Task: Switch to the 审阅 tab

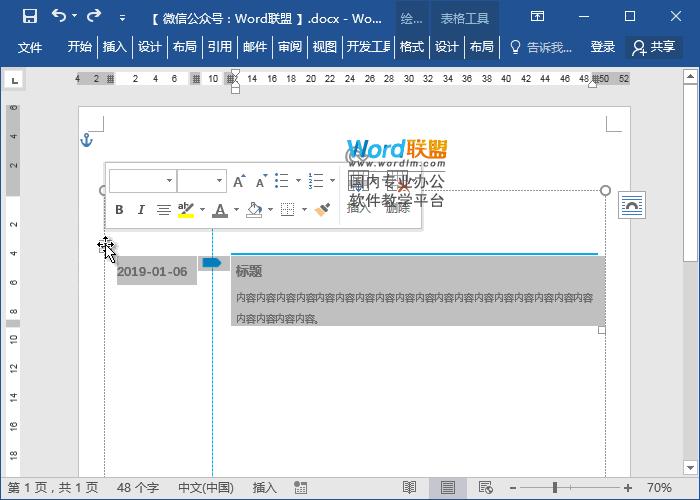Action: pos(290,46)
